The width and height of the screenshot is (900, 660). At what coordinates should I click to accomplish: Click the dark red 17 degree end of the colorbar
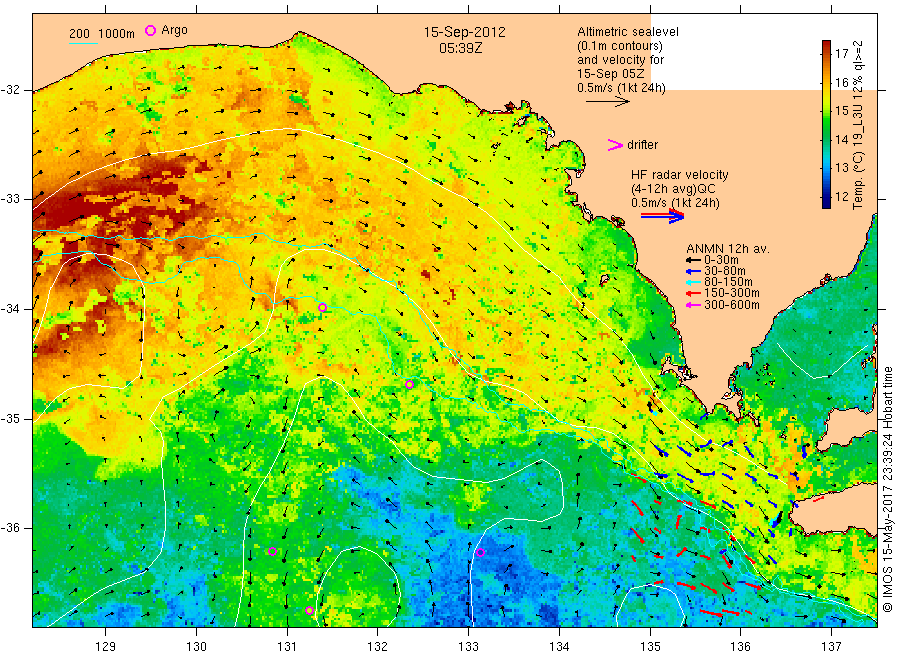(826, 46)
